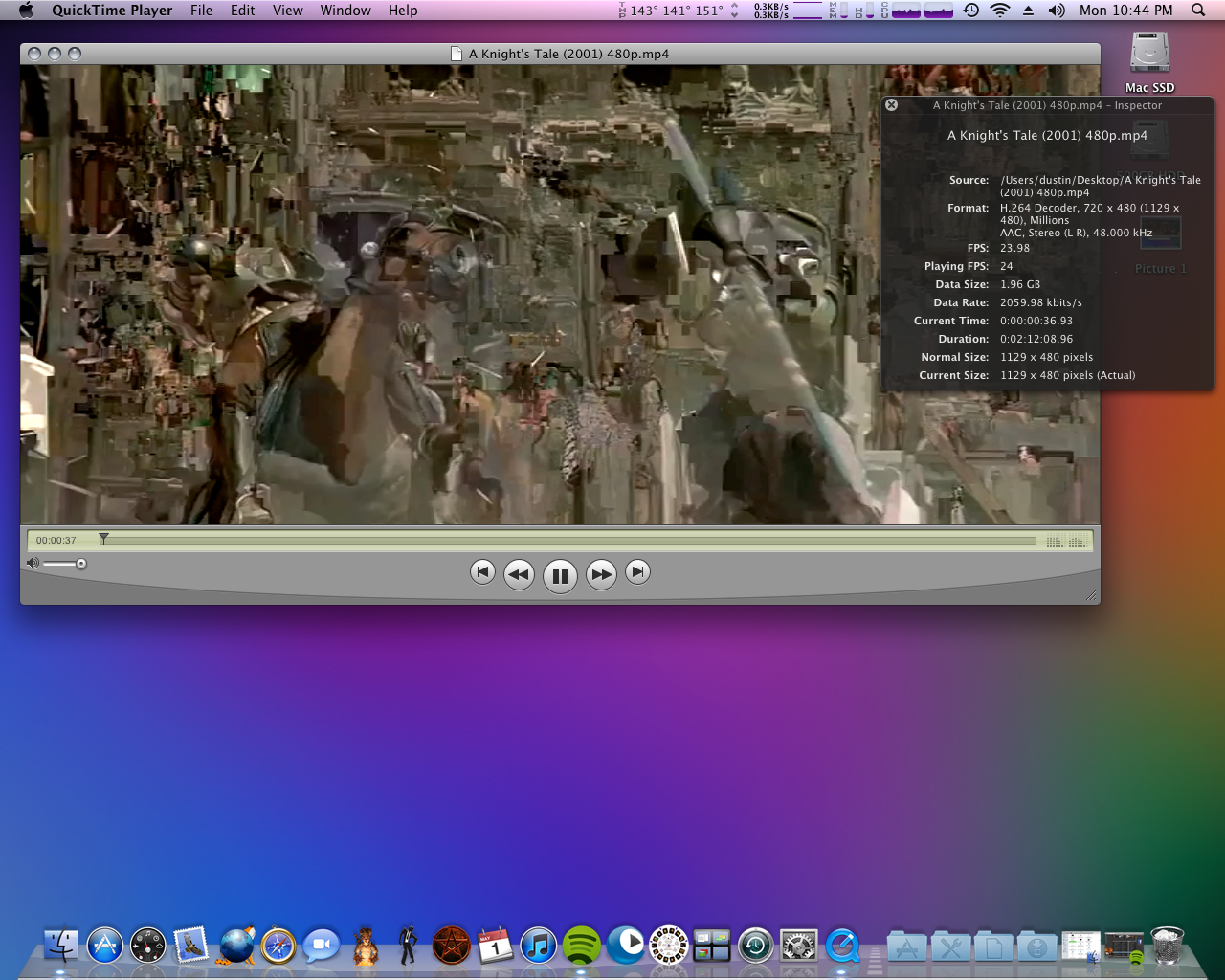The height and width of the screenshot is (980, 1225).
Task: Click the equalizer level display beside timeline
Action: (1066, 542)
